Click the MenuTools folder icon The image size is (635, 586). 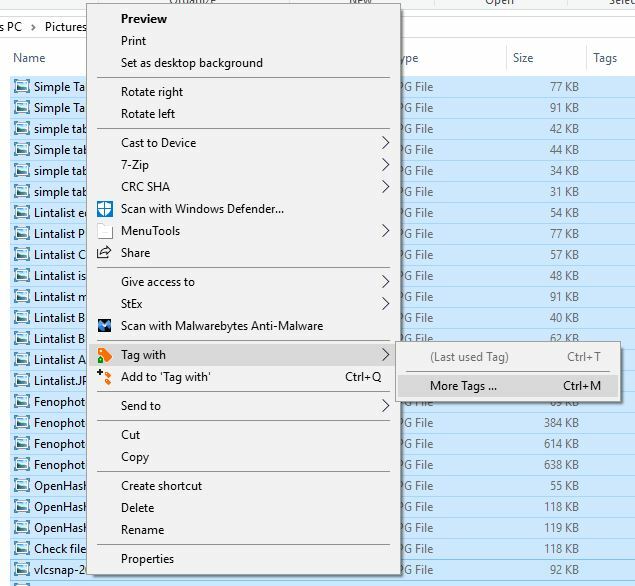pyautogui.click(x=104, y=231)
